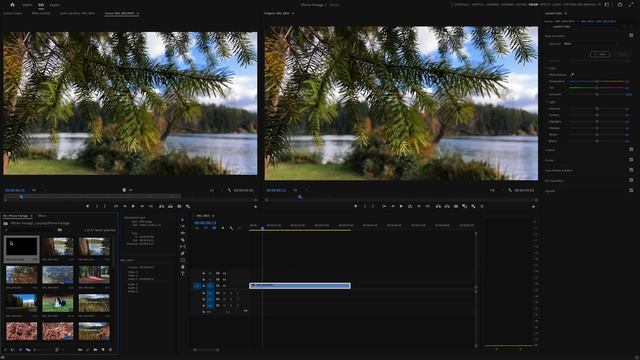Toggle the HSL Secondary checkbox
The height and width of the screenshot is (360, 640).
(x=631, y=180)
